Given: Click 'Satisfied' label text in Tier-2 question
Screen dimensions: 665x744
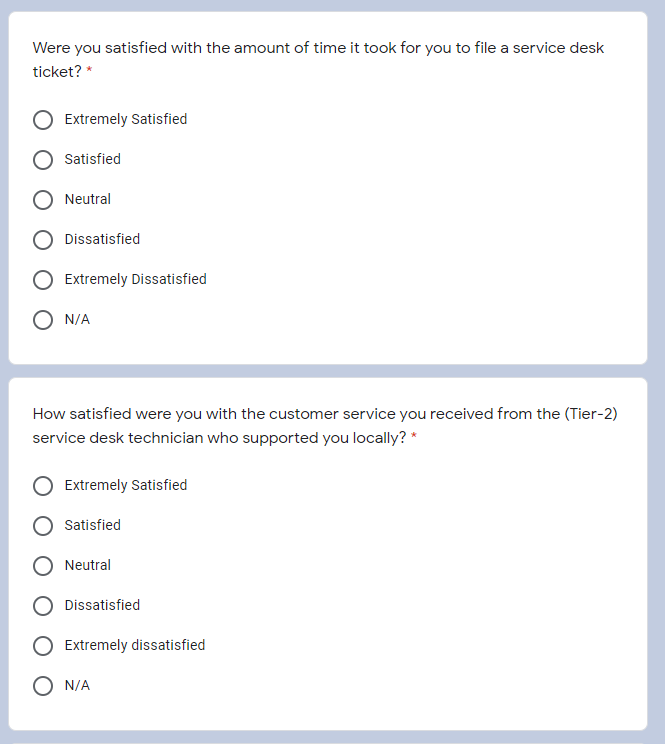Looking at the screenshot, I should tap(92, 525).
